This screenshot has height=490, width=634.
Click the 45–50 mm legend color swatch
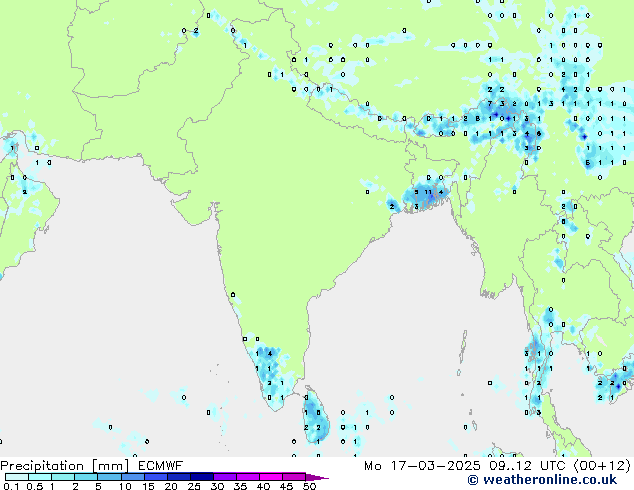pyautogui.click(x=294, y=477)
